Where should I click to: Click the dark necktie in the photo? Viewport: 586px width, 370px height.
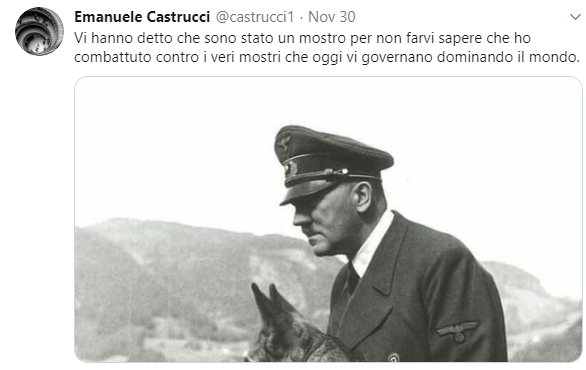coord(351,278)
